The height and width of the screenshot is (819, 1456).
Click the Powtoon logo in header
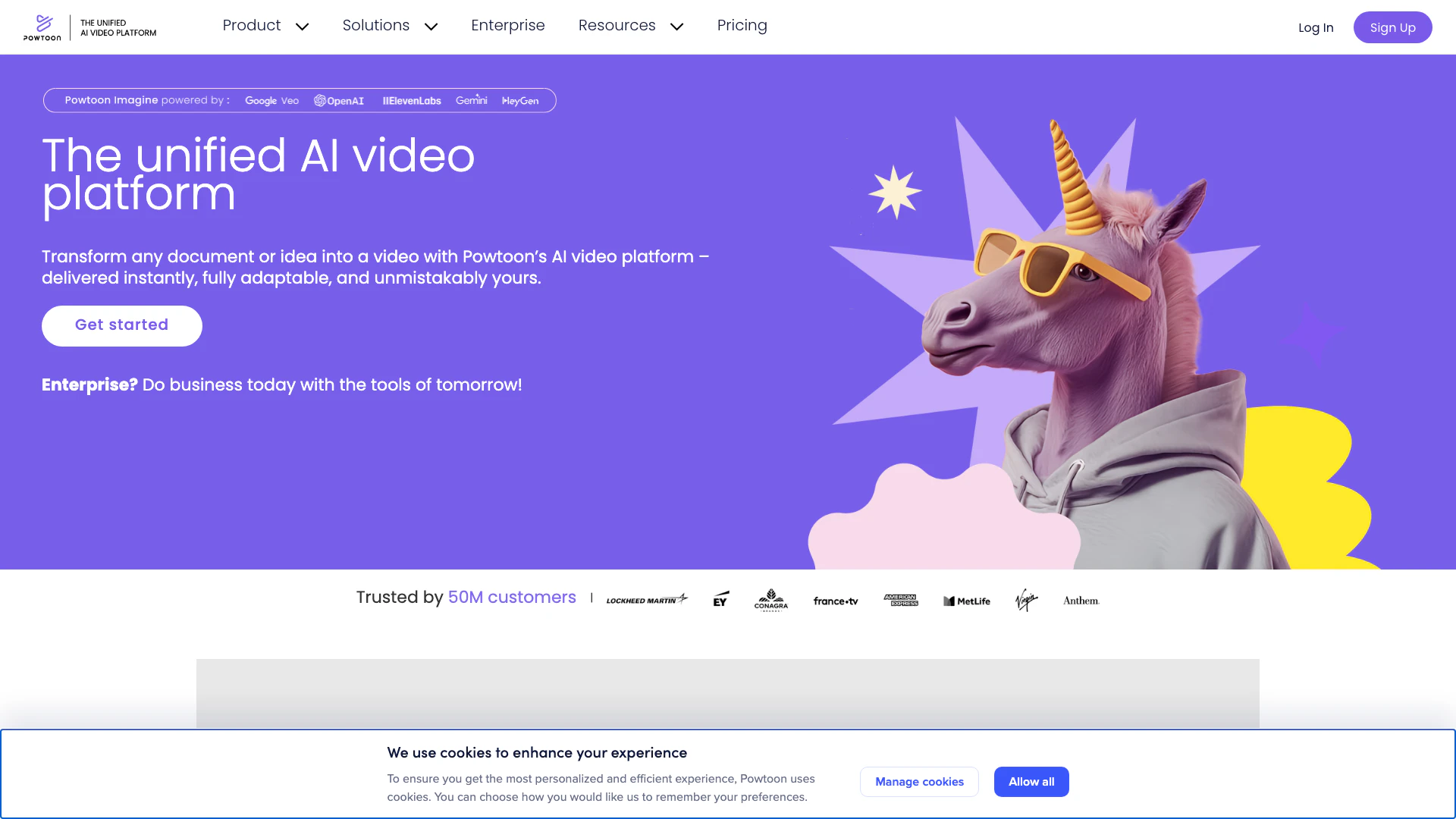42,27
